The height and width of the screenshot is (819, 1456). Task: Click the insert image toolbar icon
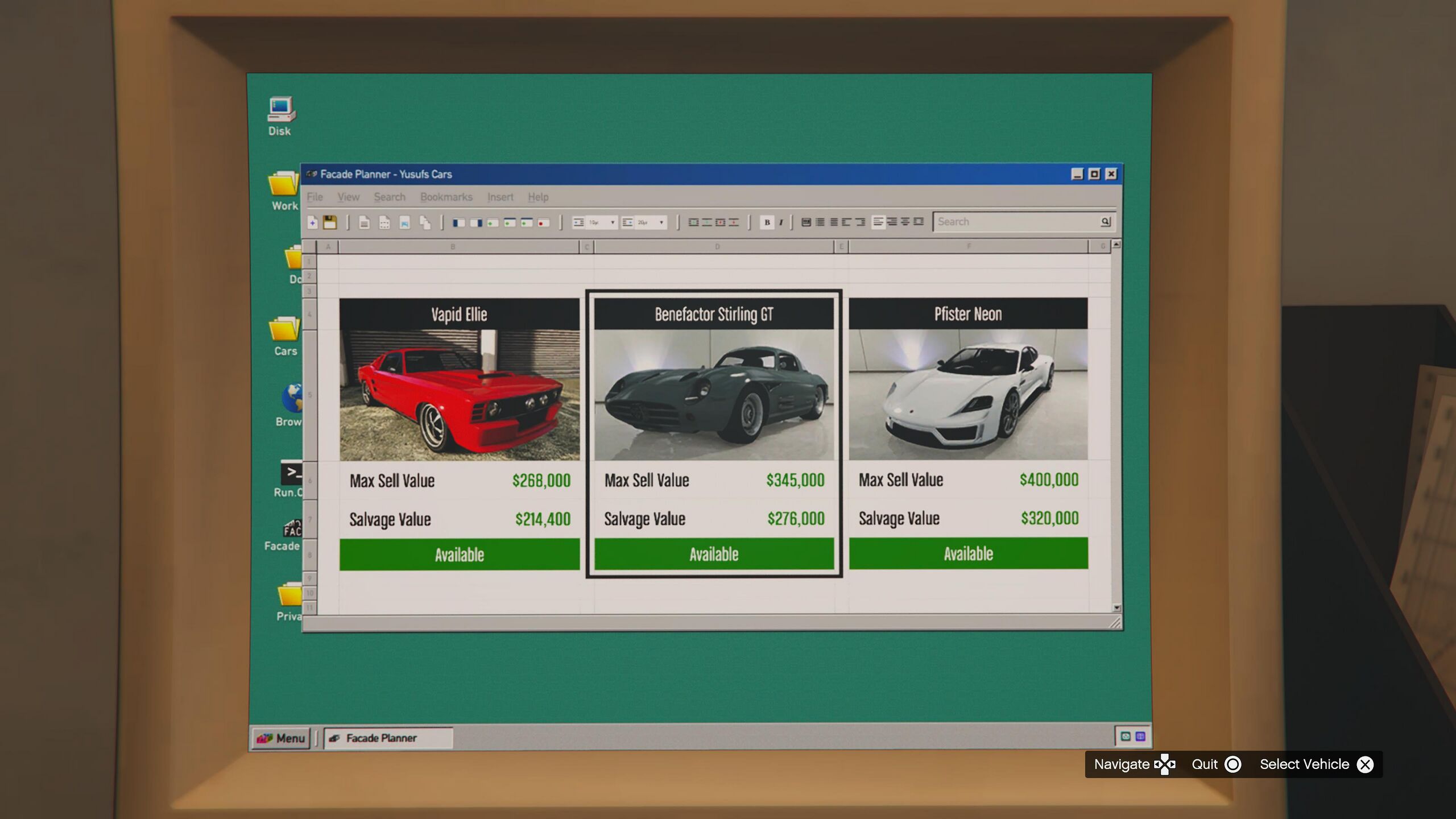tap(404, 222)
